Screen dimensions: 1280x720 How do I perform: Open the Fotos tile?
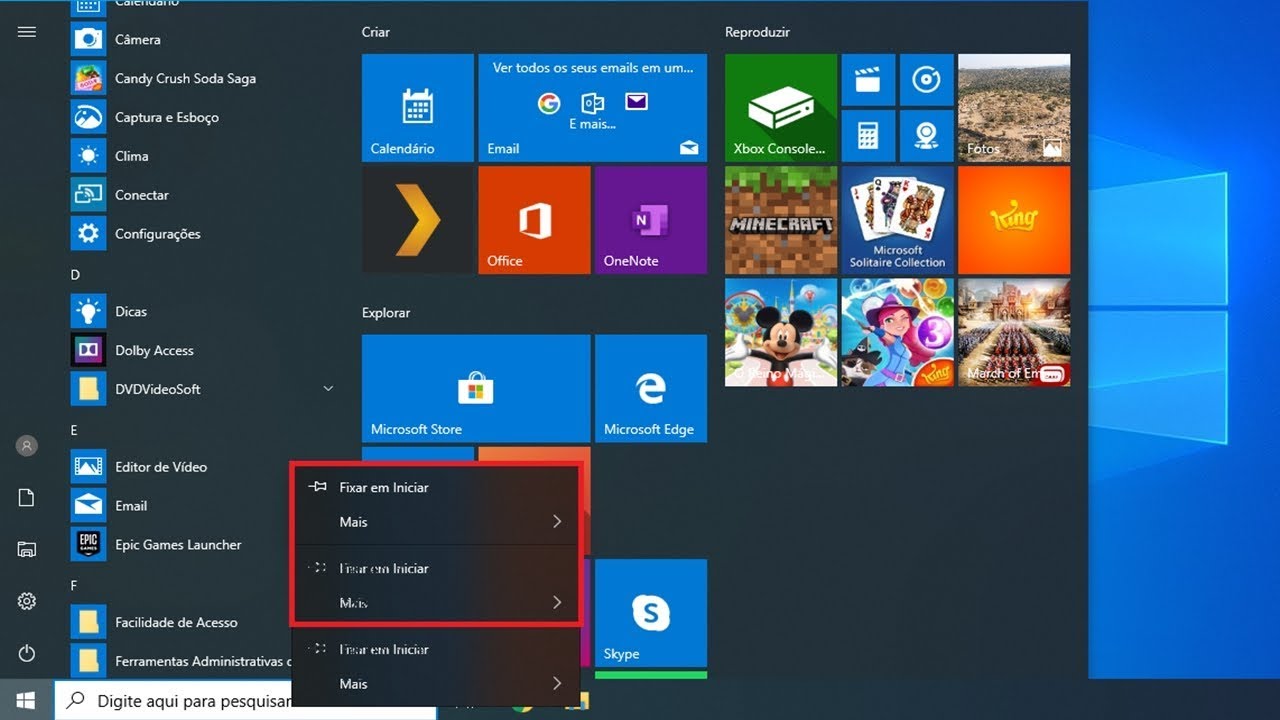[1014, 108]
